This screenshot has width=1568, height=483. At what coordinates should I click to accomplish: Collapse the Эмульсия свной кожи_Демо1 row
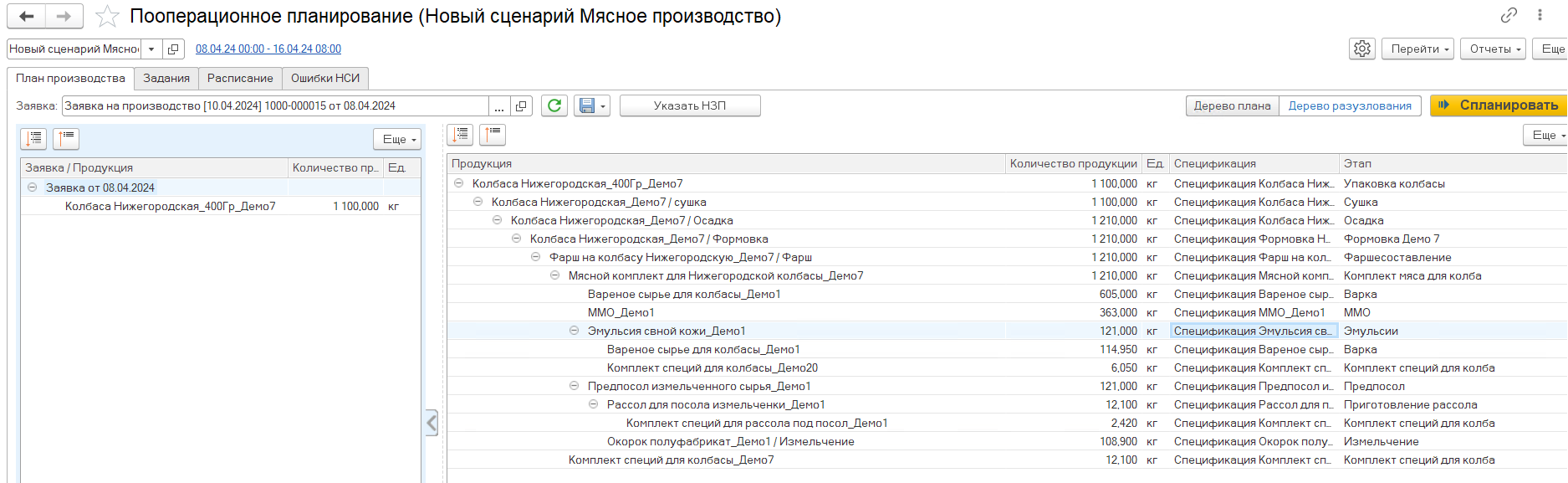coord(574,331)
